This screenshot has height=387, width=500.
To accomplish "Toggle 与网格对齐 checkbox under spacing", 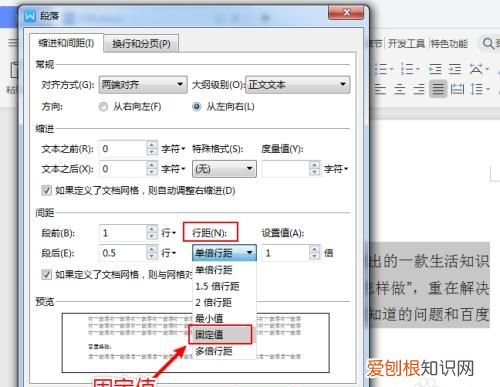I will pyautogui.click(x=46, y=275).
